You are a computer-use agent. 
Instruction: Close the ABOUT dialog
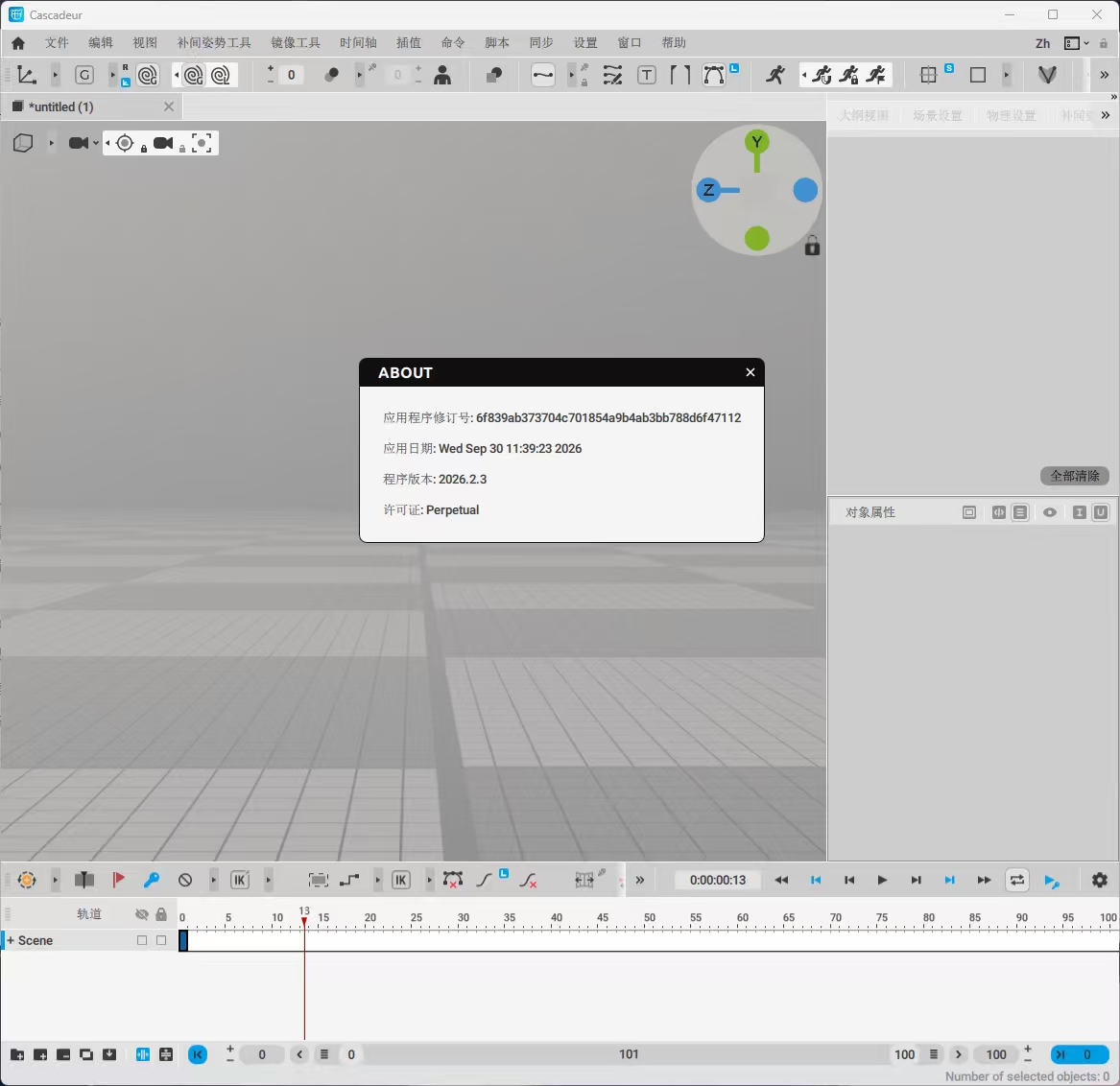[750, 372]
